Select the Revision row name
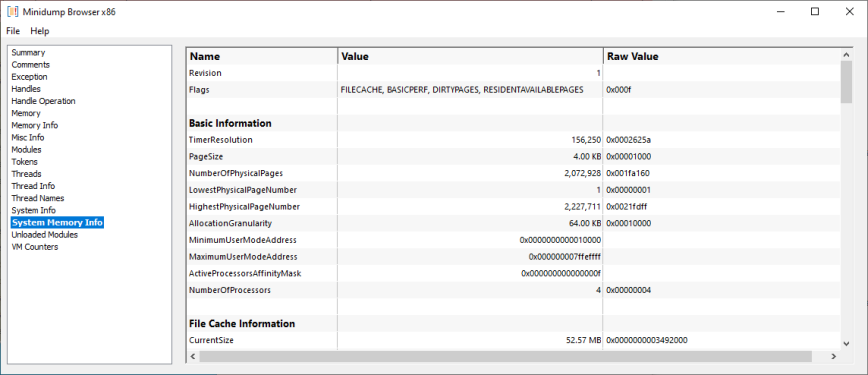This screenshot has height=375, width=868. point(205,73)
